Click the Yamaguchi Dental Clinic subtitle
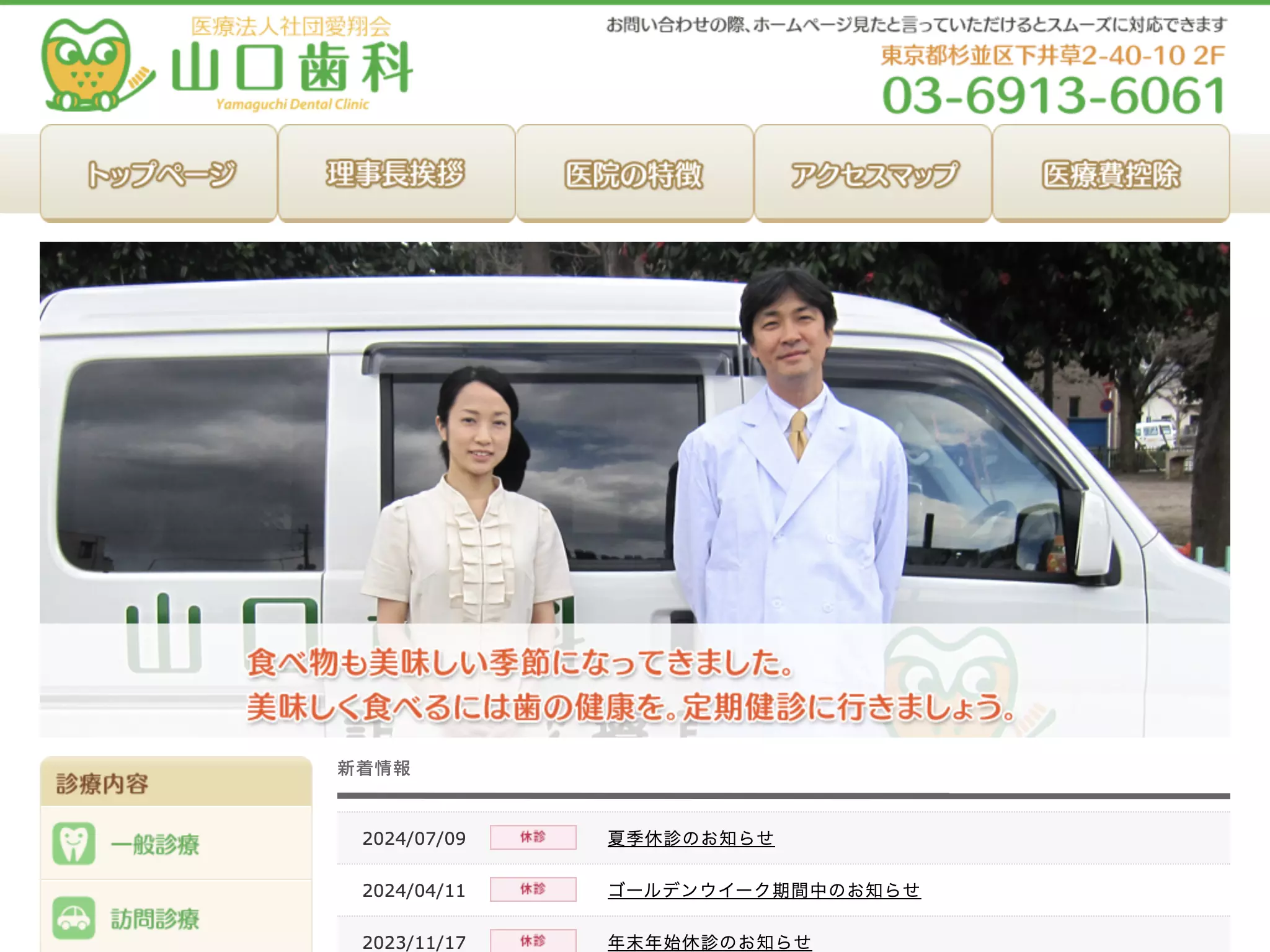 tap(292, 104)
